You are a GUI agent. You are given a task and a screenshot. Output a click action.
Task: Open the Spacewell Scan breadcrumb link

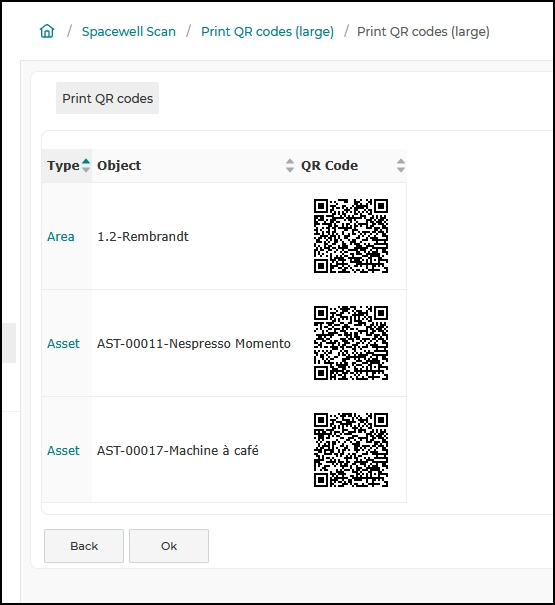[x=129, y=32]
